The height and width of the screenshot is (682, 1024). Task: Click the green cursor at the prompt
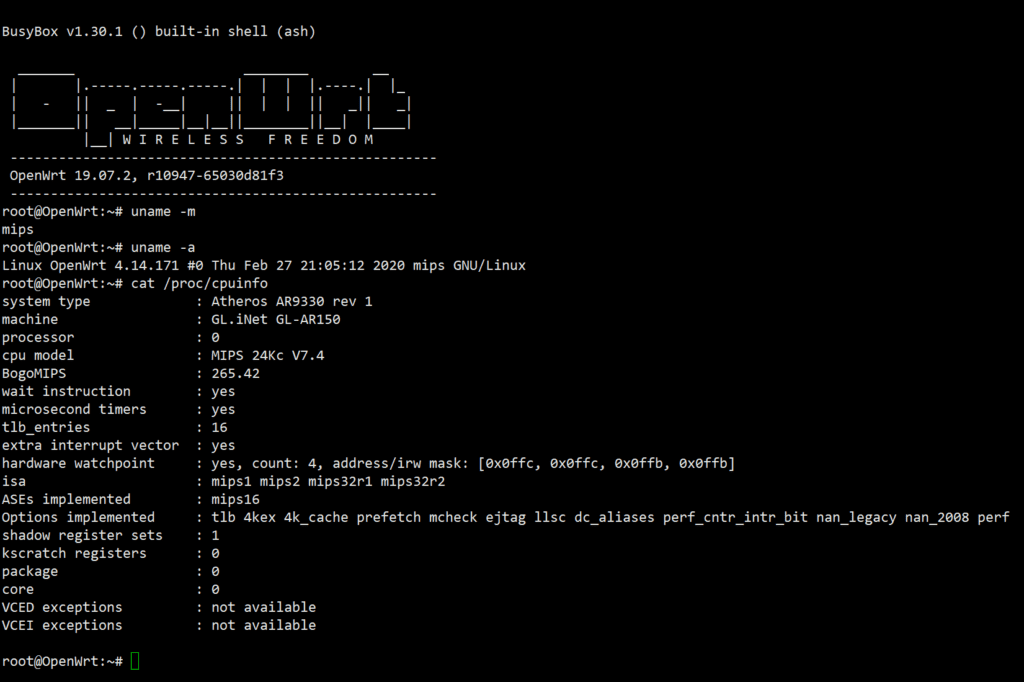[x=135, y=661]
